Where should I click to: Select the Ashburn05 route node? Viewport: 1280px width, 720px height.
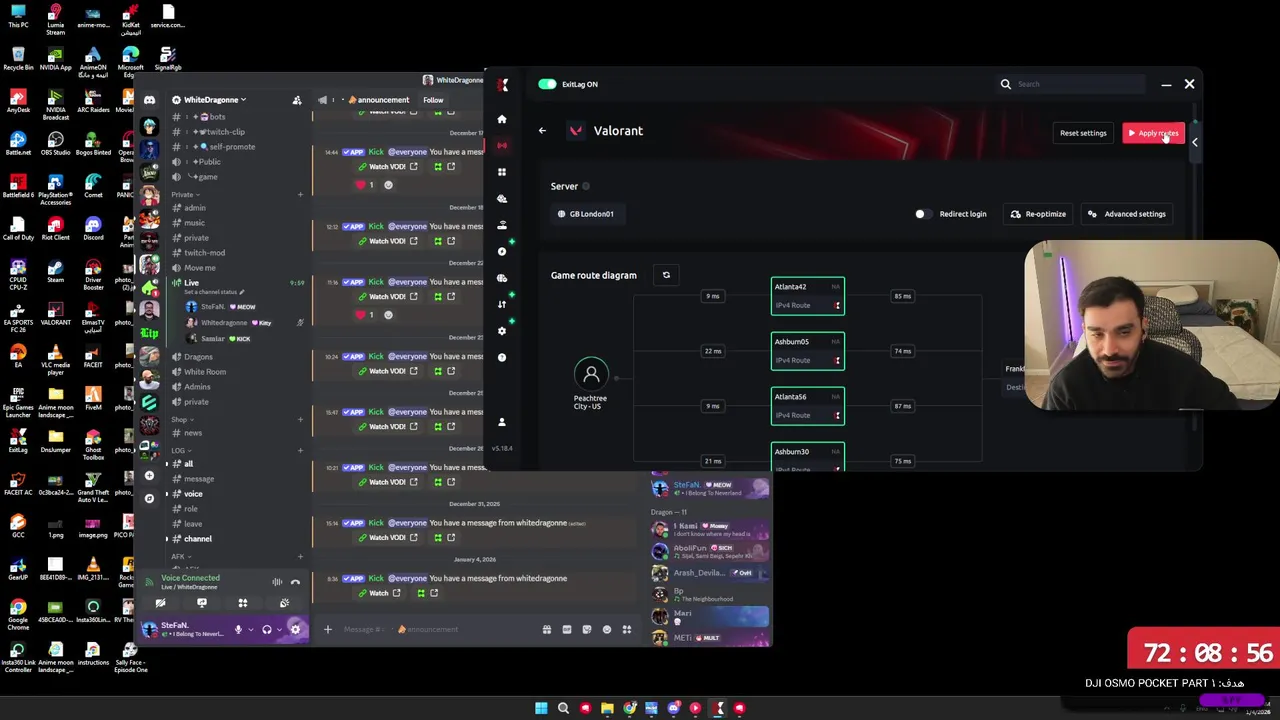click(808, 351)
